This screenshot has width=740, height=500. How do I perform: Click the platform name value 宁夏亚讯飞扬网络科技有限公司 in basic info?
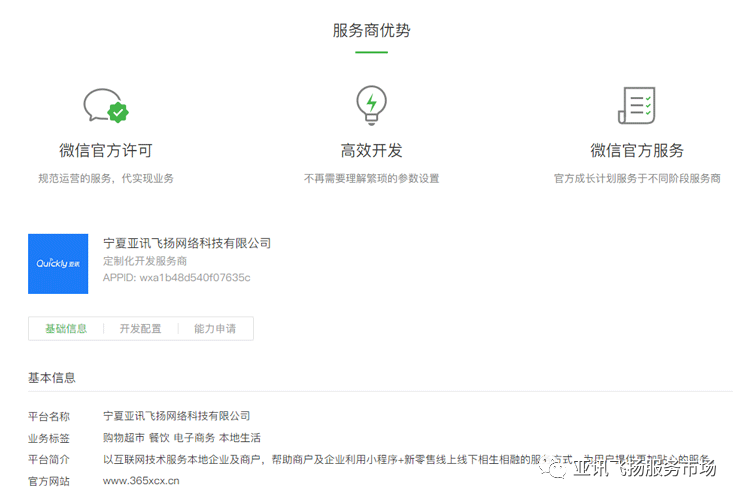[177, 416]
